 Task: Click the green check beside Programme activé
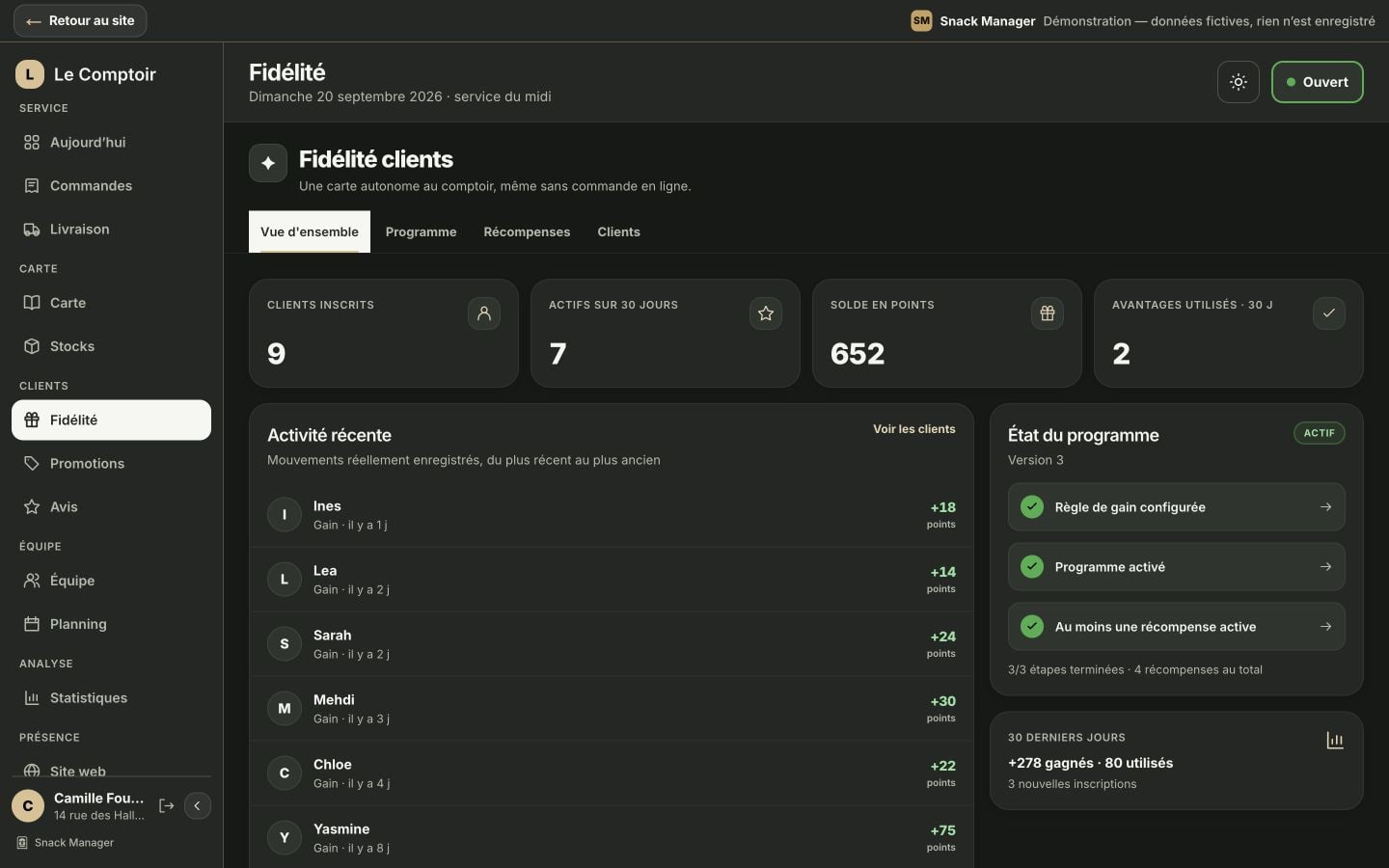click(1032, 567)
